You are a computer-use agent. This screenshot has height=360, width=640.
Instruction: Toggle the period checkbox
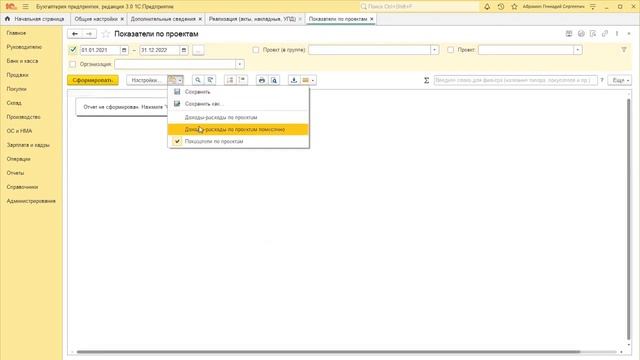73,50
